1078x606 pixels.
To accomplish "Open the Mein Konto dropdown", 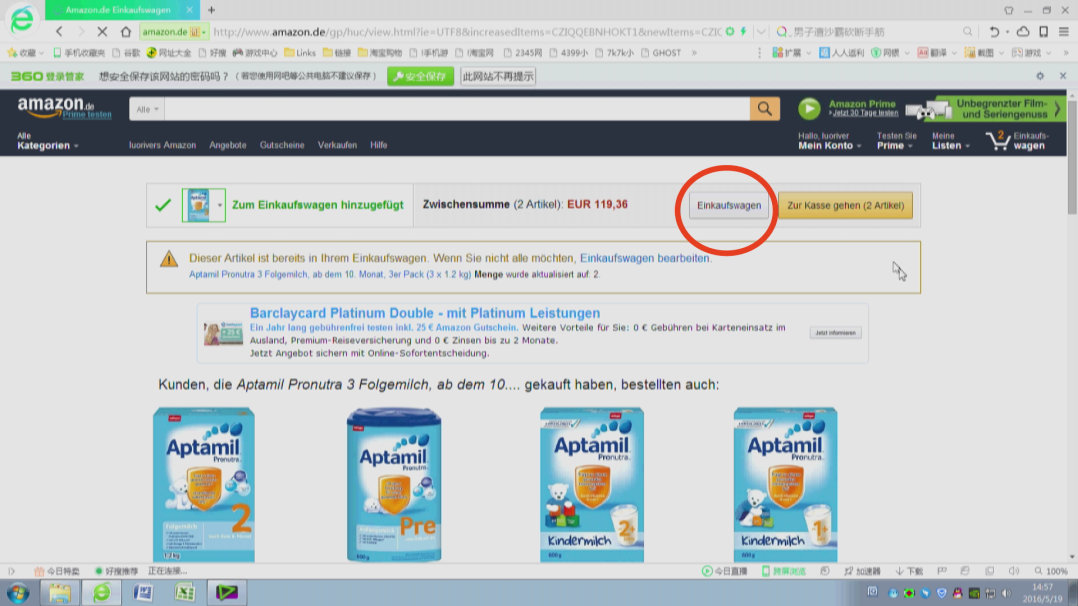I will [x=830, y=141].
